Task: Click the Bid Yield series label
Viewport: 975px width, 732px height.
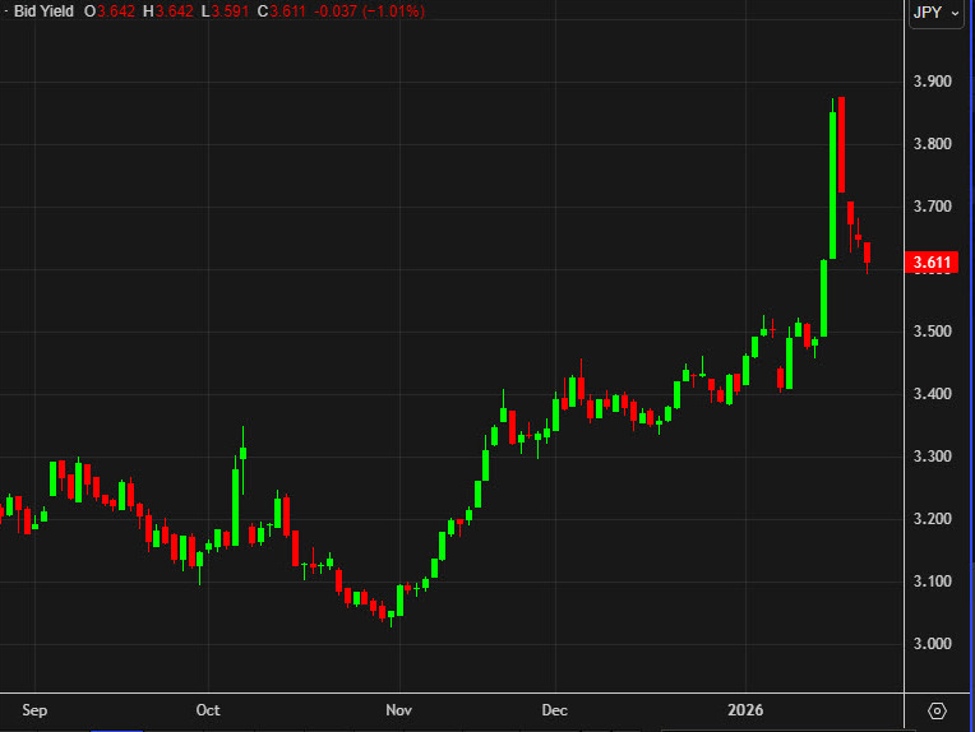Action: click(x=43, y=11)
